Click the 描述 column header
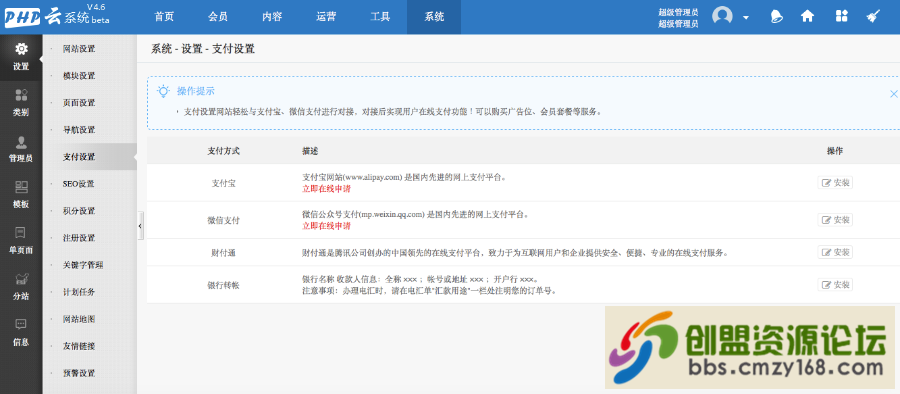This screenshot has height=394, width=900. (310, 151)
